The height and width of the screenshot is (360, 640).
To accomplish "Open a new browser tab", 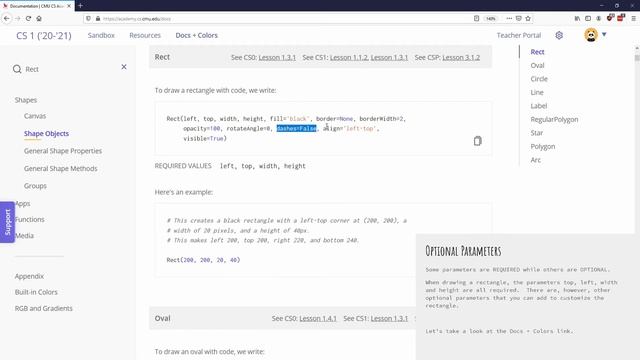I will click(x=80, y=6).
